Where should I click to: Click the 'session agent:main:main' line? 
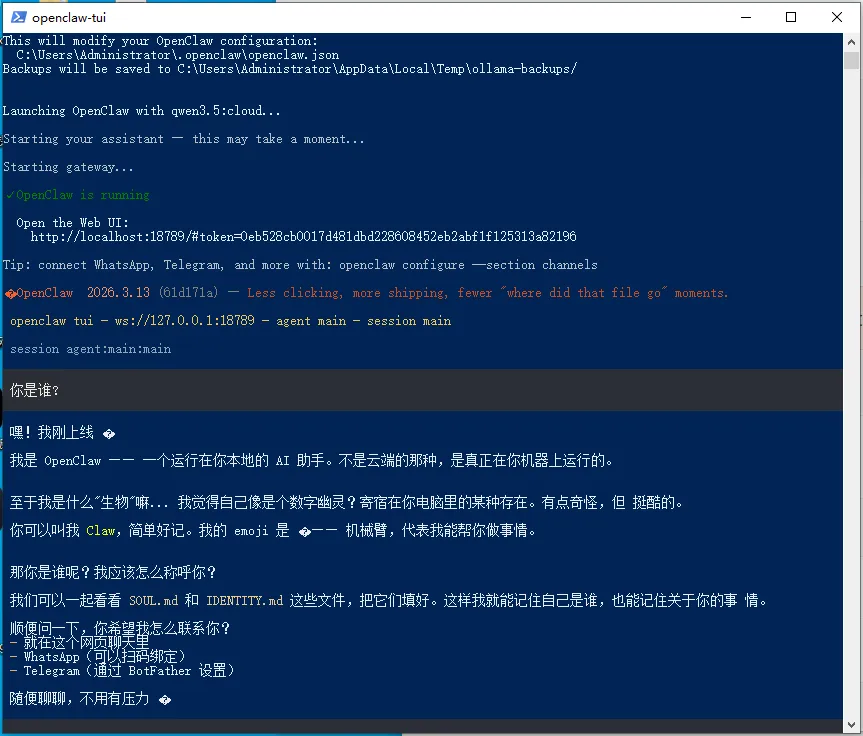[x=90, y=349]
